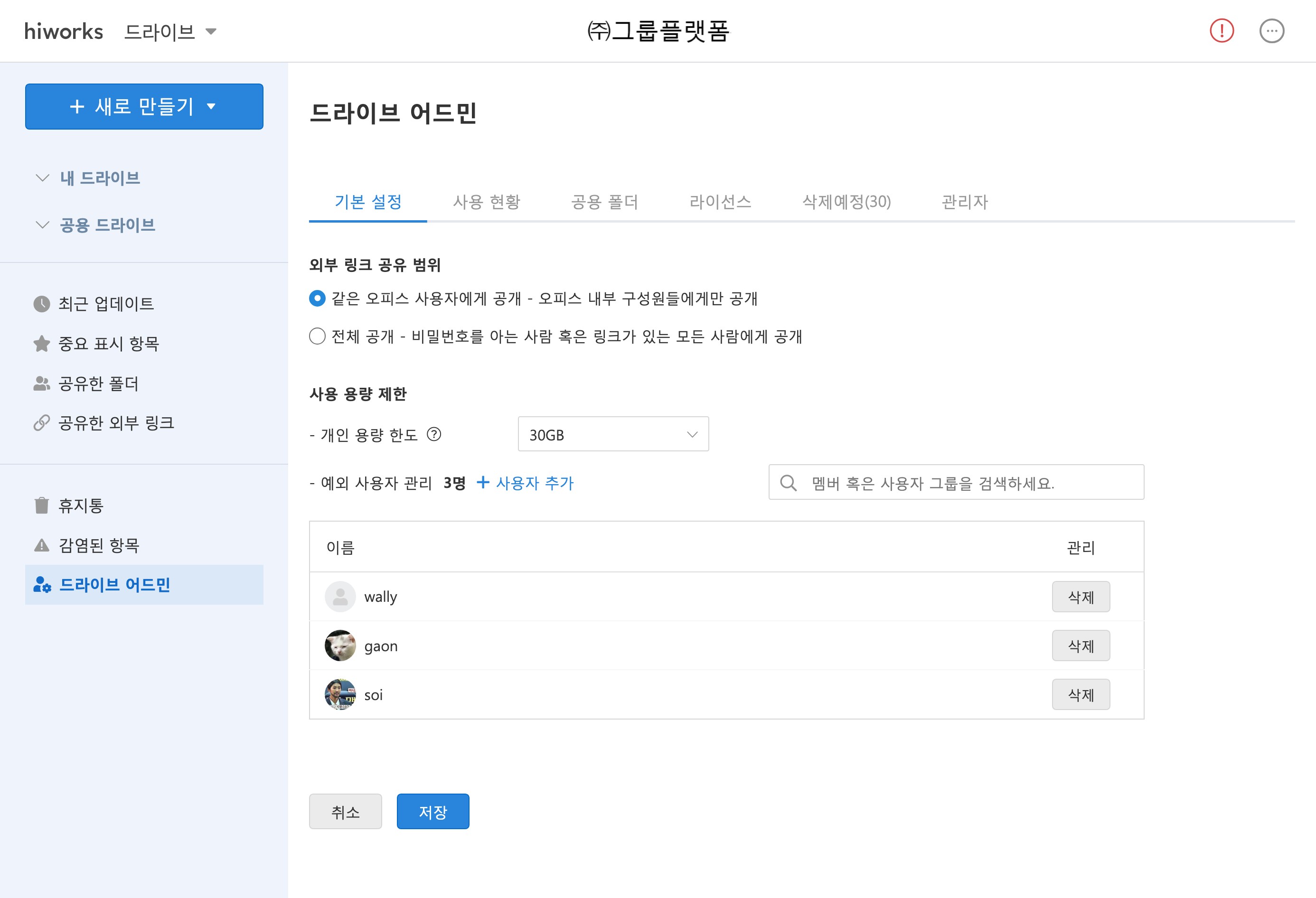The width and height of the screenshot is (1316, 898).
Task: Focus the member or group search field
Action: tap(956, 482)
